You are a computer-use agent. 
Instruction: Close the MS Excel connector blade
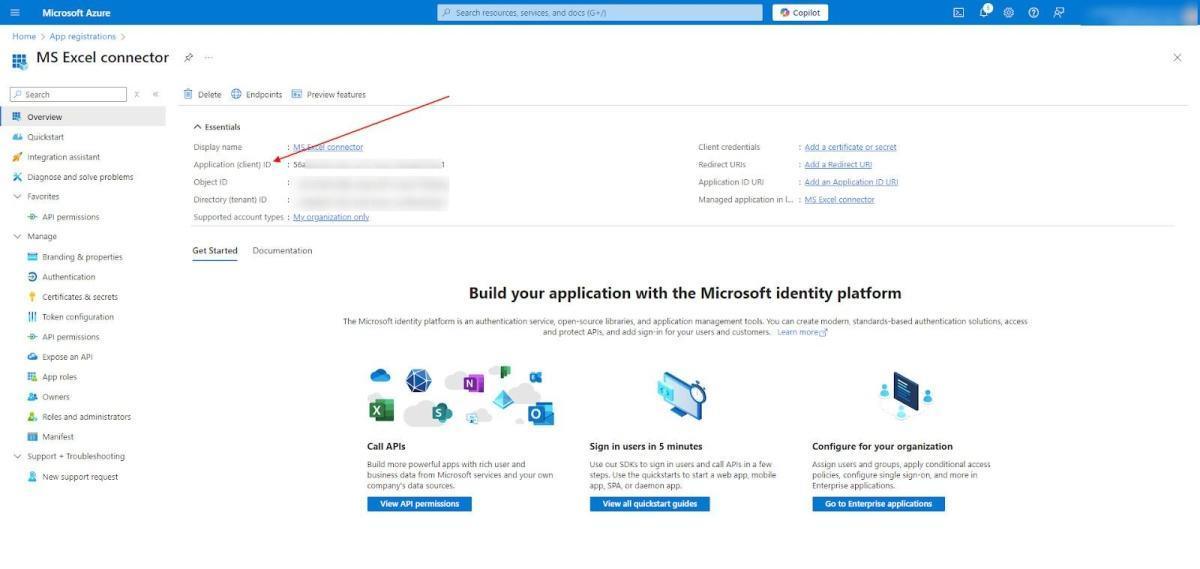[1177, 58]
